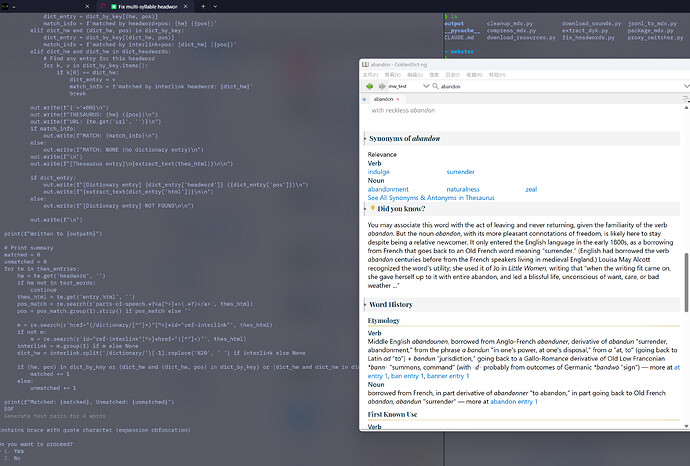Open the 编辑 (Edit) menu
690x466 pixels.
[x=415, y=75]
